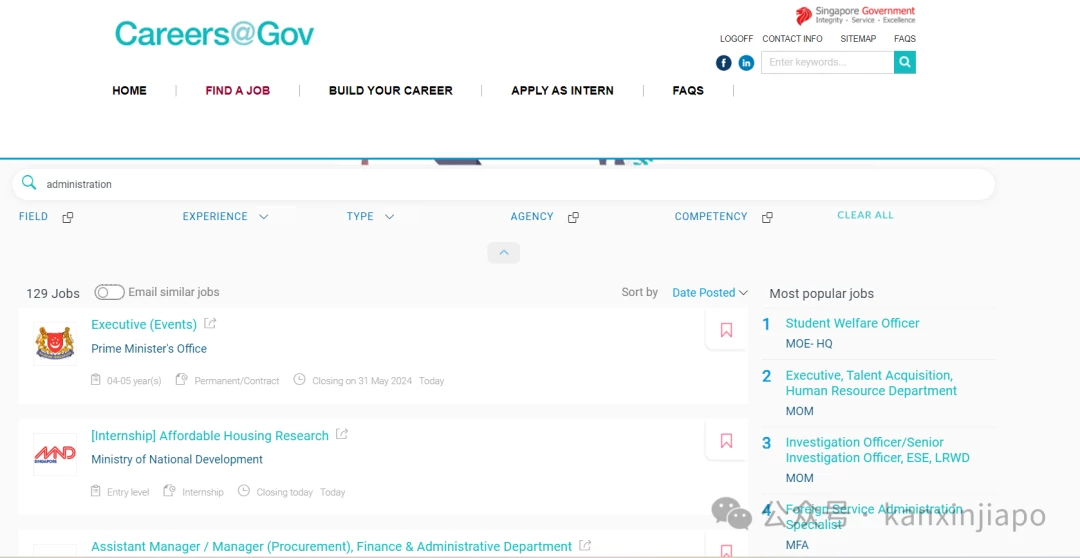This screenshot has width=1080, height=558.
Task: Open the [Internship] Affordable Housing Research title
Action: (210, 435)
